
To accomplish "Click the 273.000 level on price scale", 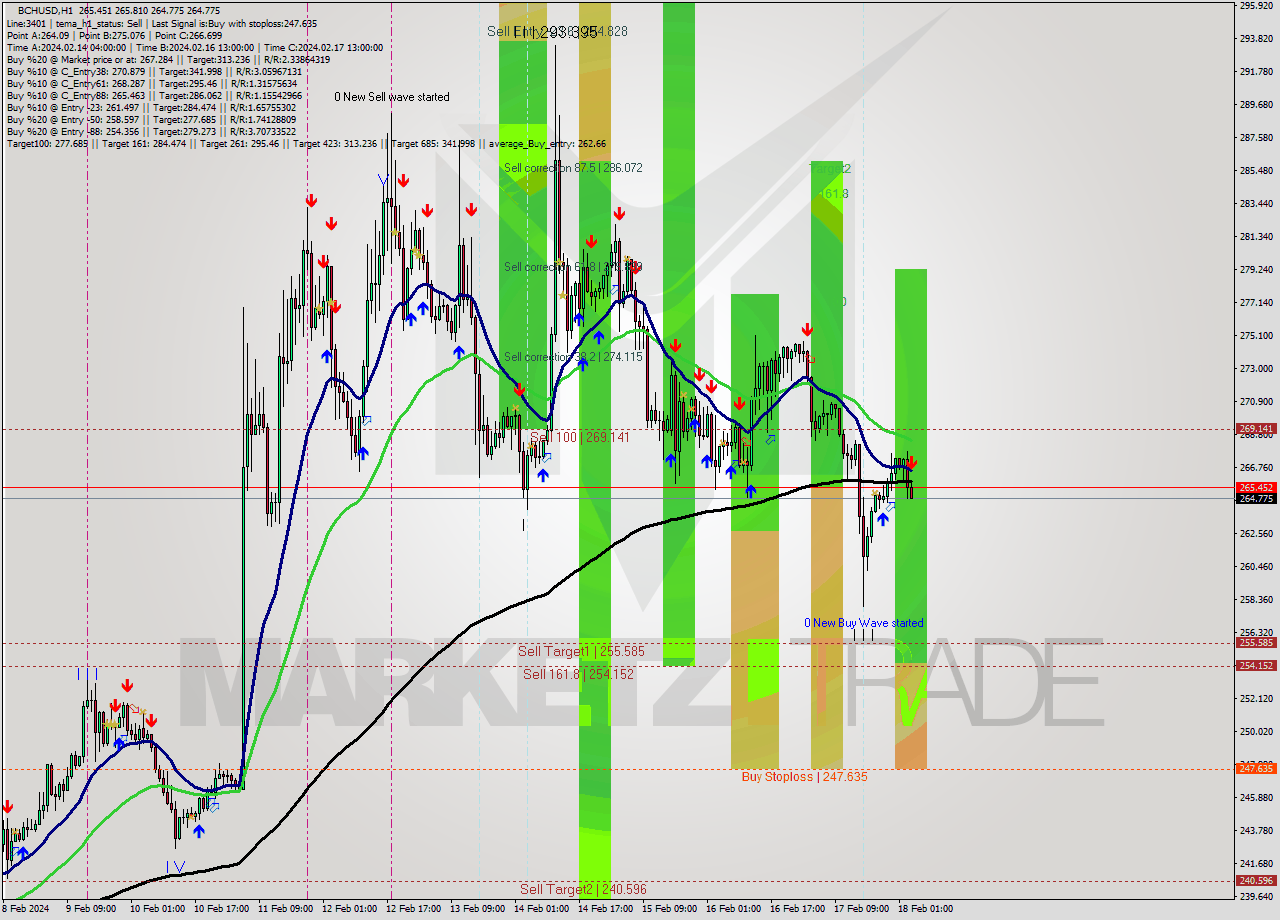I will (x=1256, y=369).
